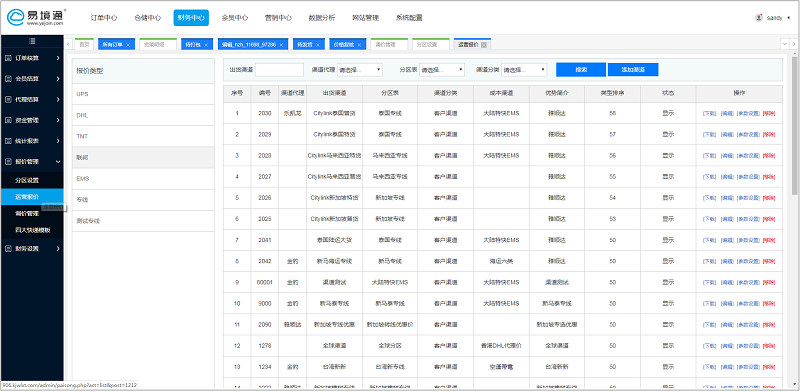800x392 pixels.
Task: Click Citylink channel cell in row 1
Action: click(335, 113)
